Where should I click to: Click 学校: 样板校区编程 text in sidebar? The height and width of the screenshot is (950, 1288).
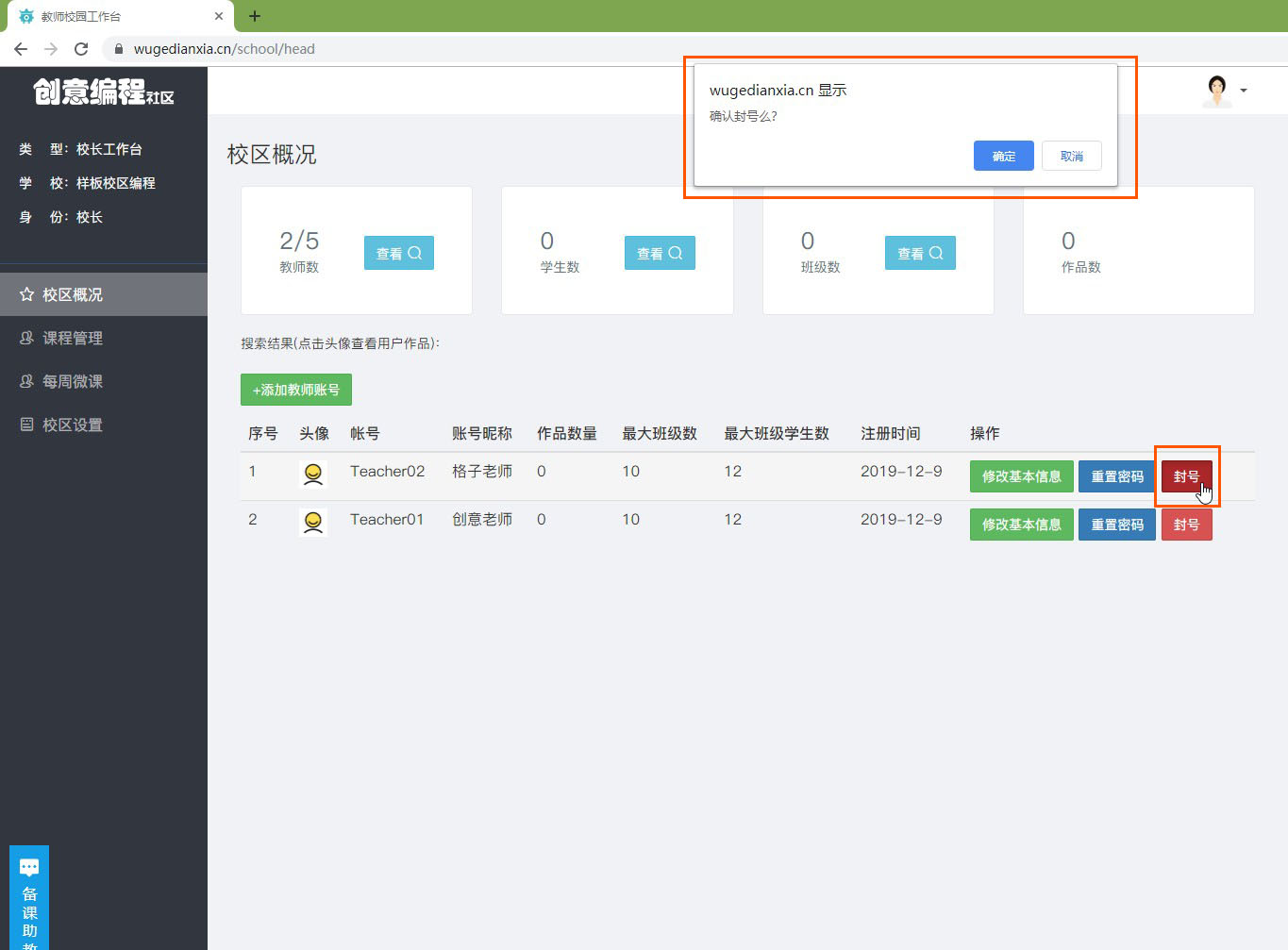[x=87, y=183]
